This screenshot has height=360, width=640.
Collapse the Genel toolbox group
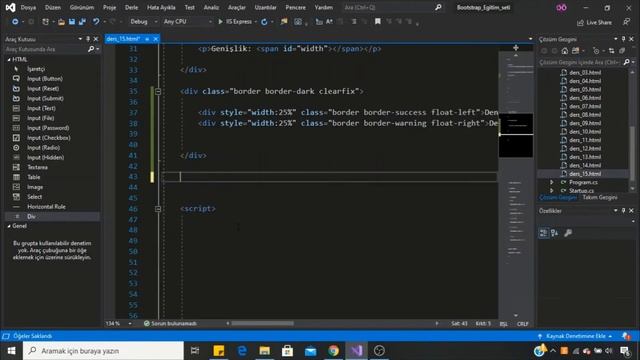pos(9,226)
